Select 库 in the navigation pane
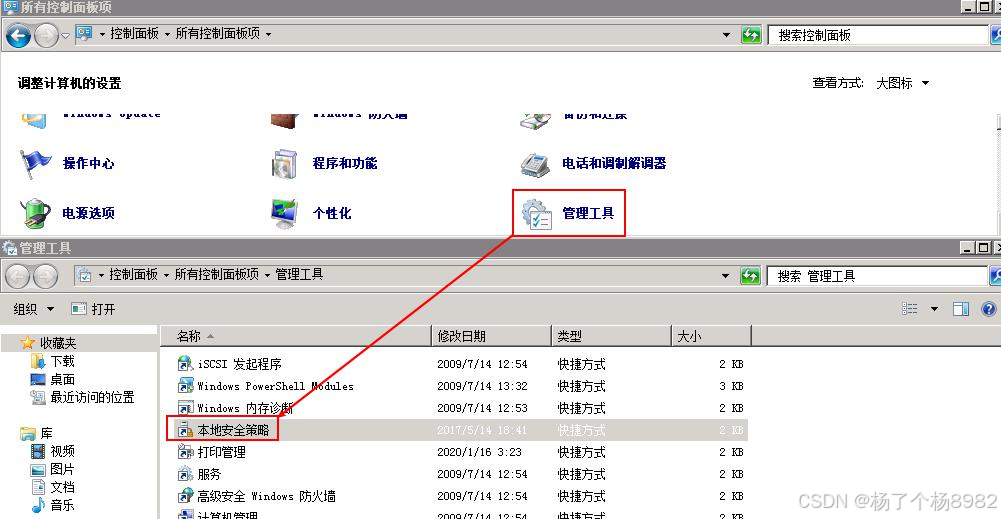Image resolution: width=1001 pixels, height=519 pixels. [47, 433]
